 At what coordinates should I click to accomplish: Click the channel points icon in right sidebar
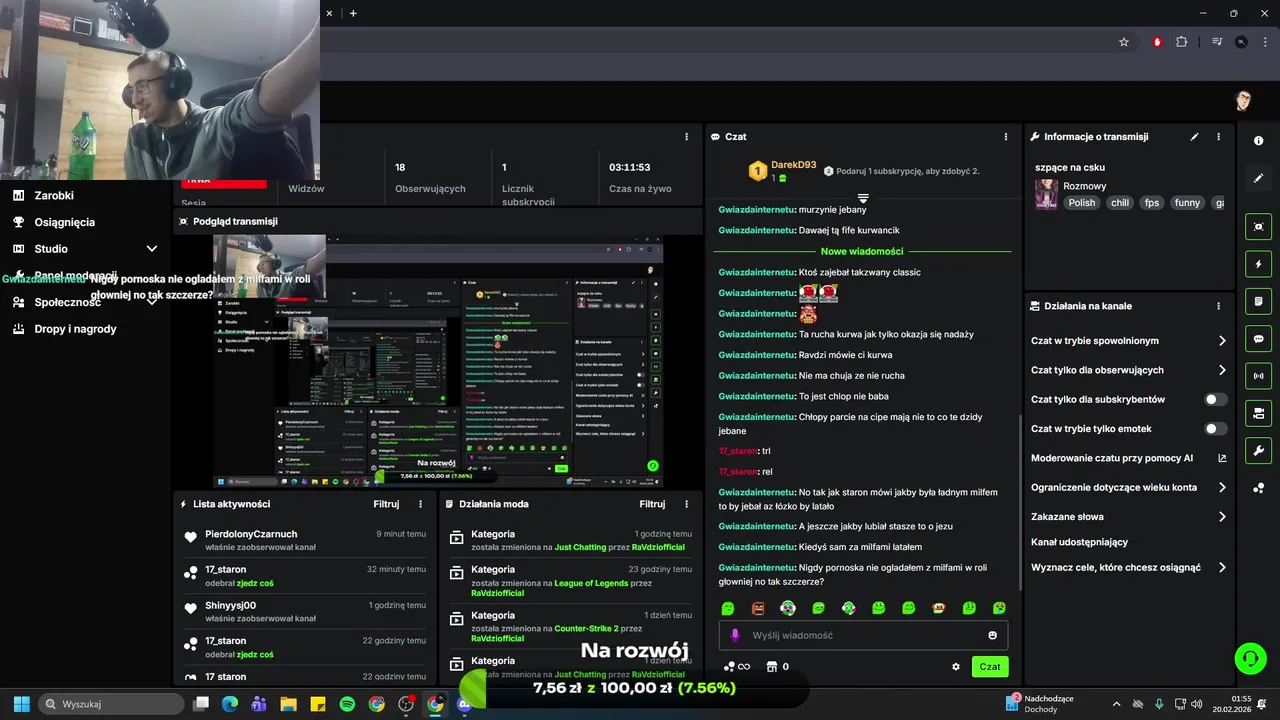point(1258,488)
